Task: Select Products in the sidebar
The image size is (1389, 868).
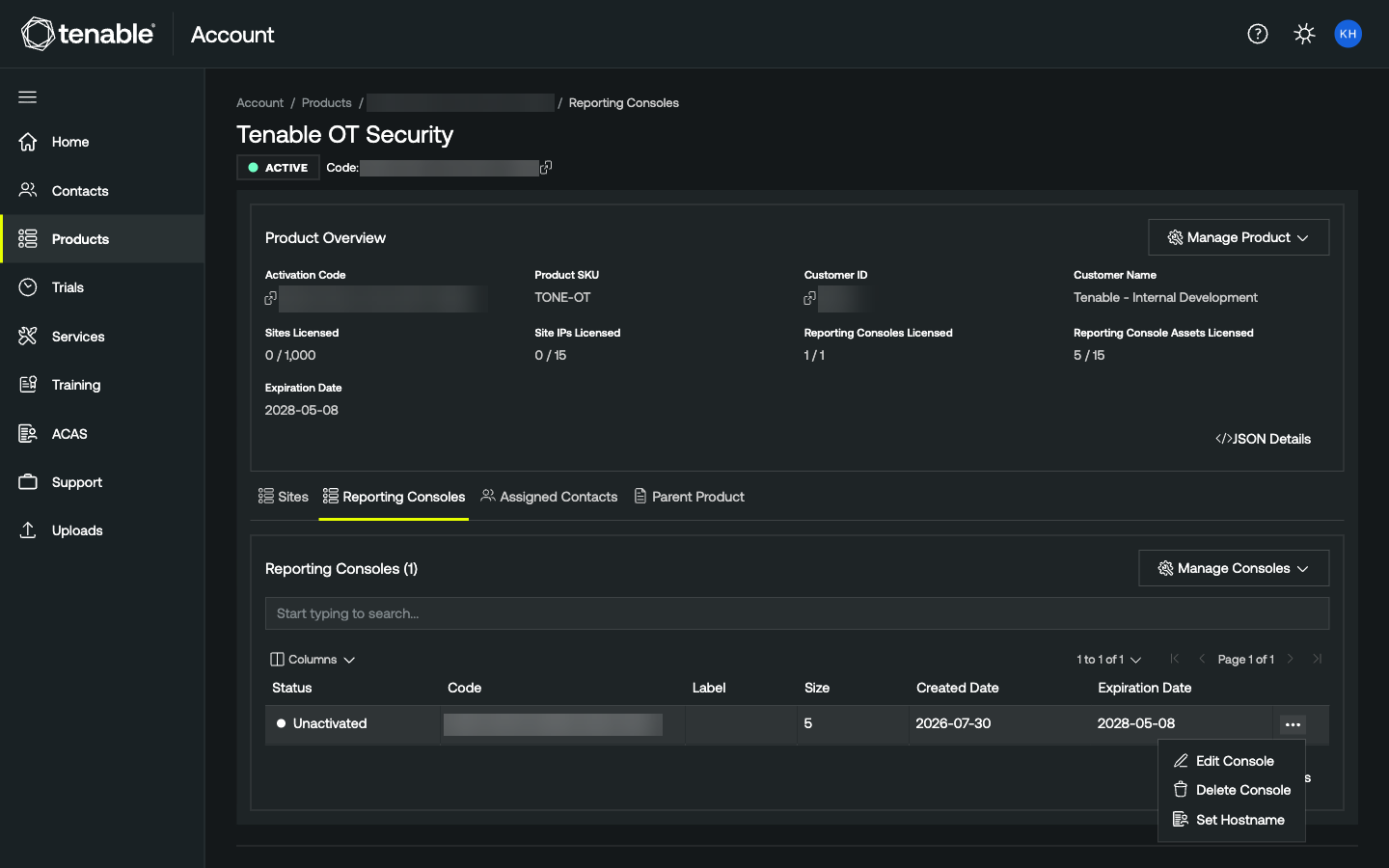Action: [x=102, y=239]
